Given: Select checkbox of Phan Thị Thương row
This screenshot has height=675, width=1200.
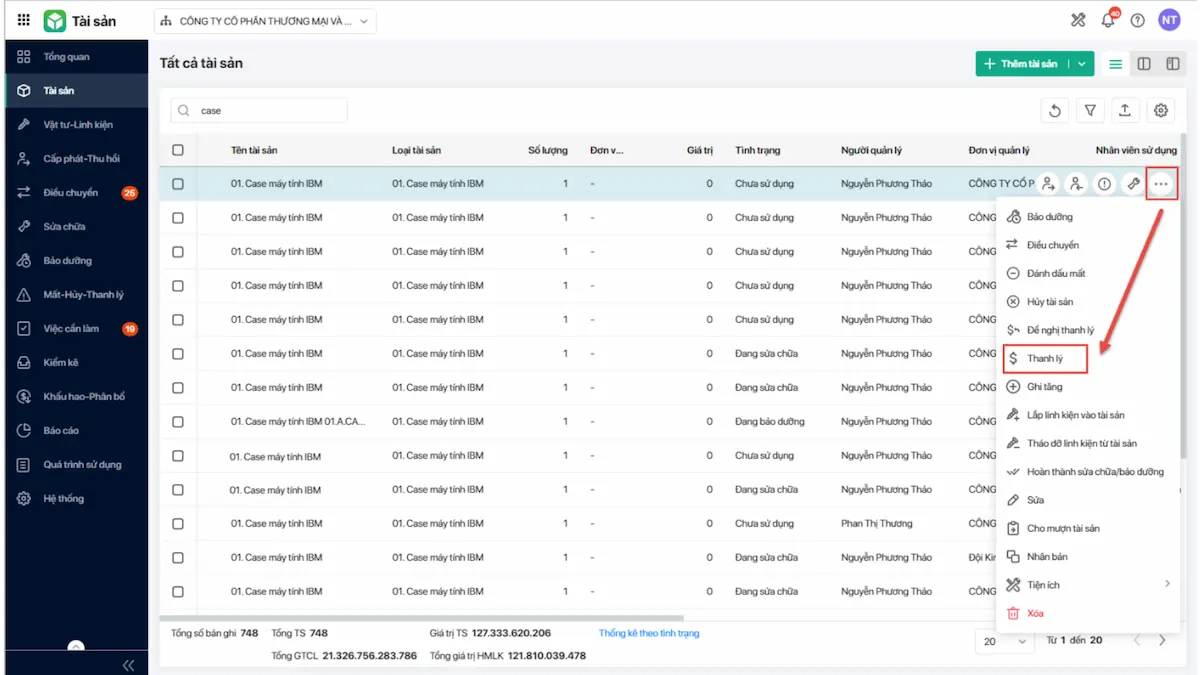Looking at the screenshot, I should [178, 524].
